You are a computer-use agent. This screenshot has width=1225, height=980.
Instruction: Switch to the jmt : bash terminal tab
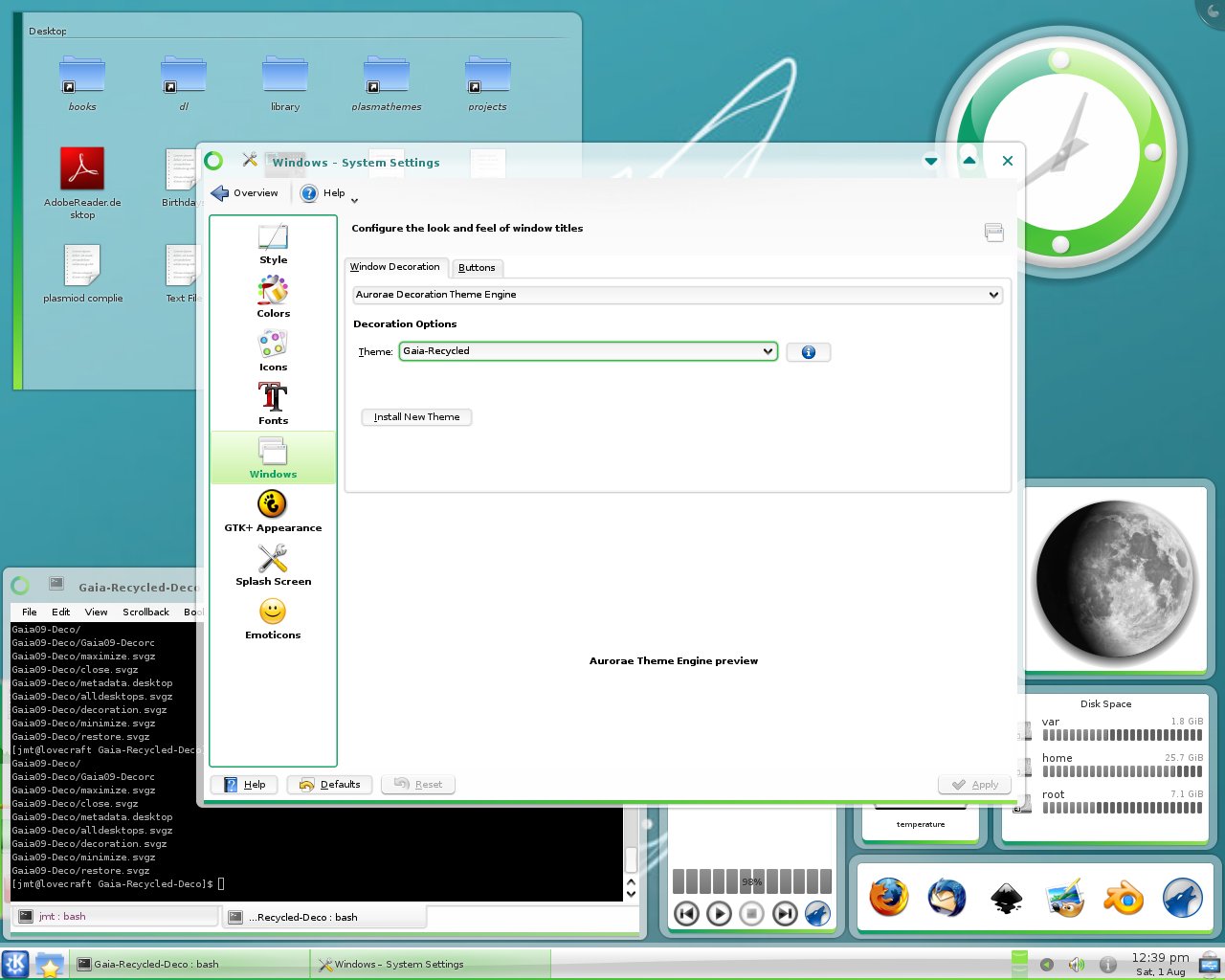(115, 916)
